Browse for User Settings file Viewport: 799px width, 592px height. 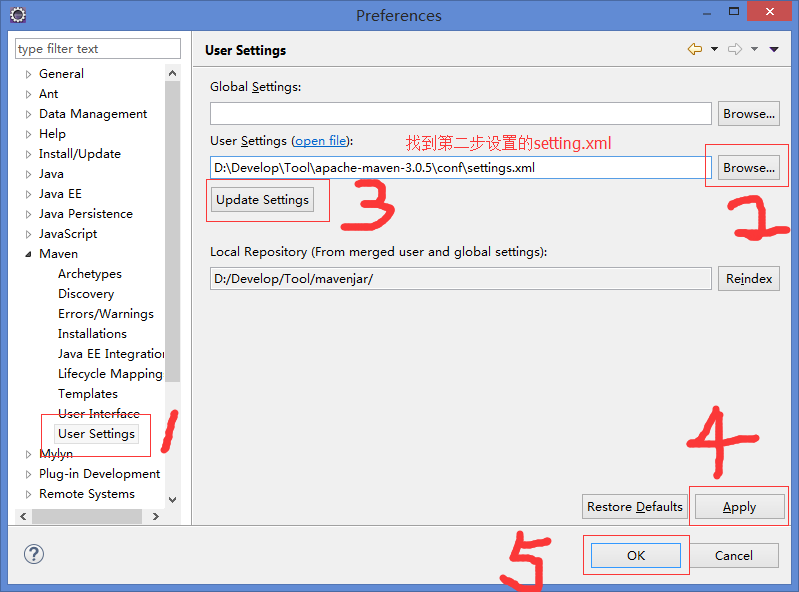(749, 168)
